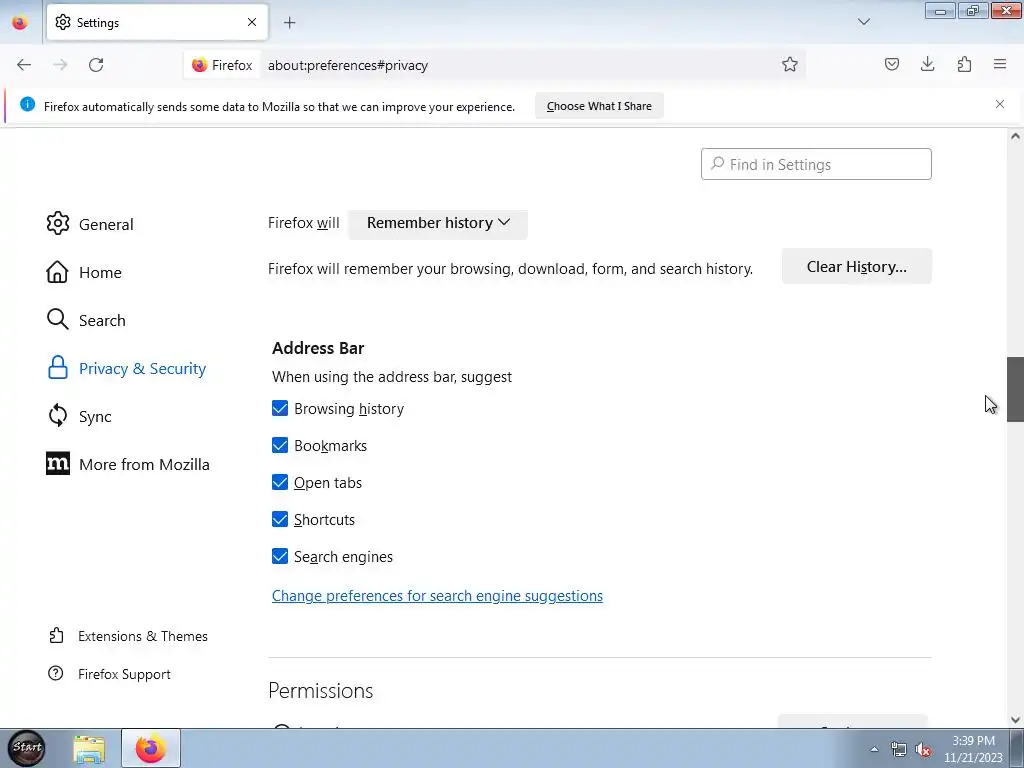Open the Search settings category
This screenshot has width=1024, height=768.
click(86, 320)
